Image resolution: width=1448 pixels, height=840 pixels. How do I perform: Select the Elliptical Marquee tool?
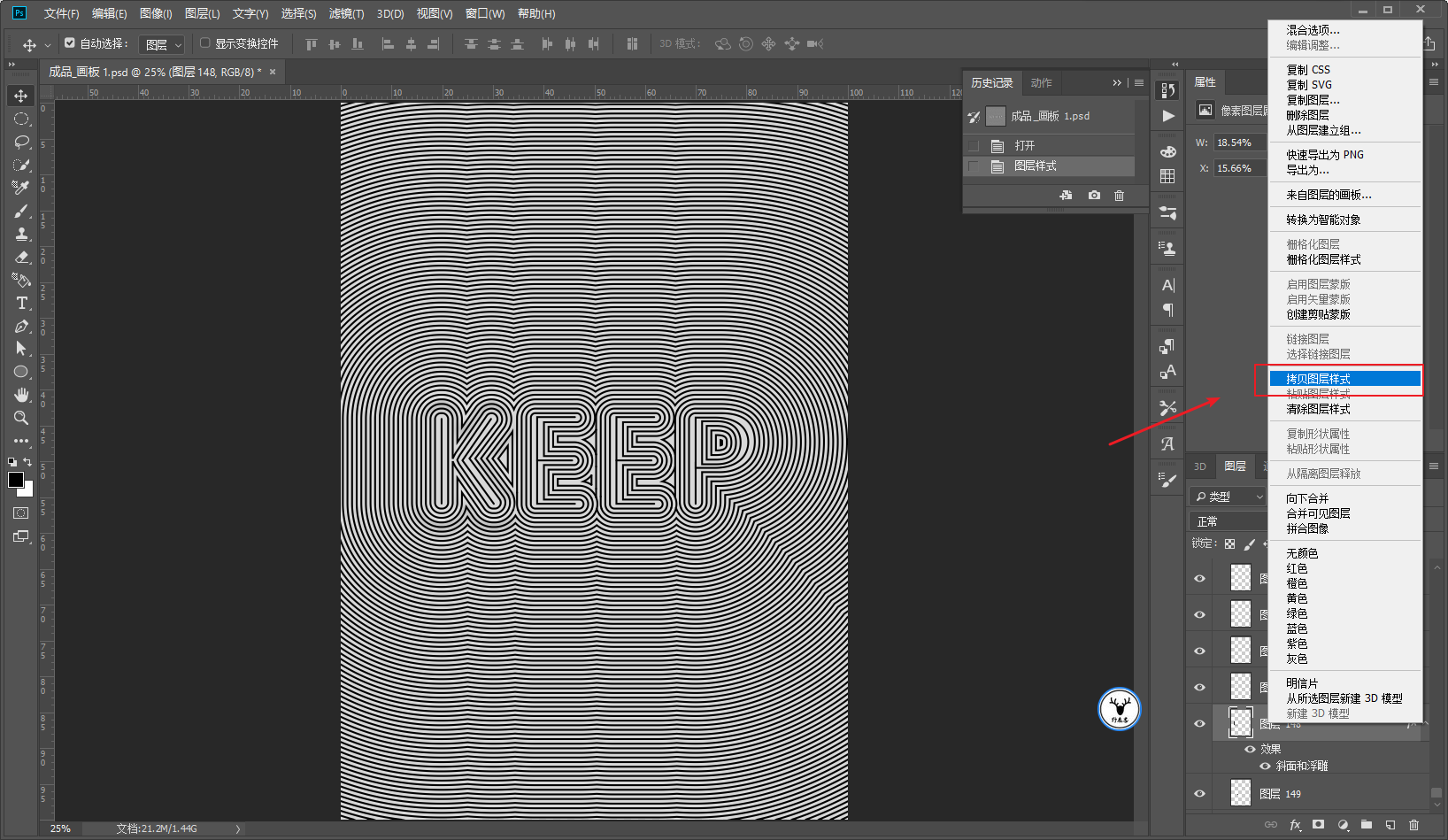click(x=21, y=119)
